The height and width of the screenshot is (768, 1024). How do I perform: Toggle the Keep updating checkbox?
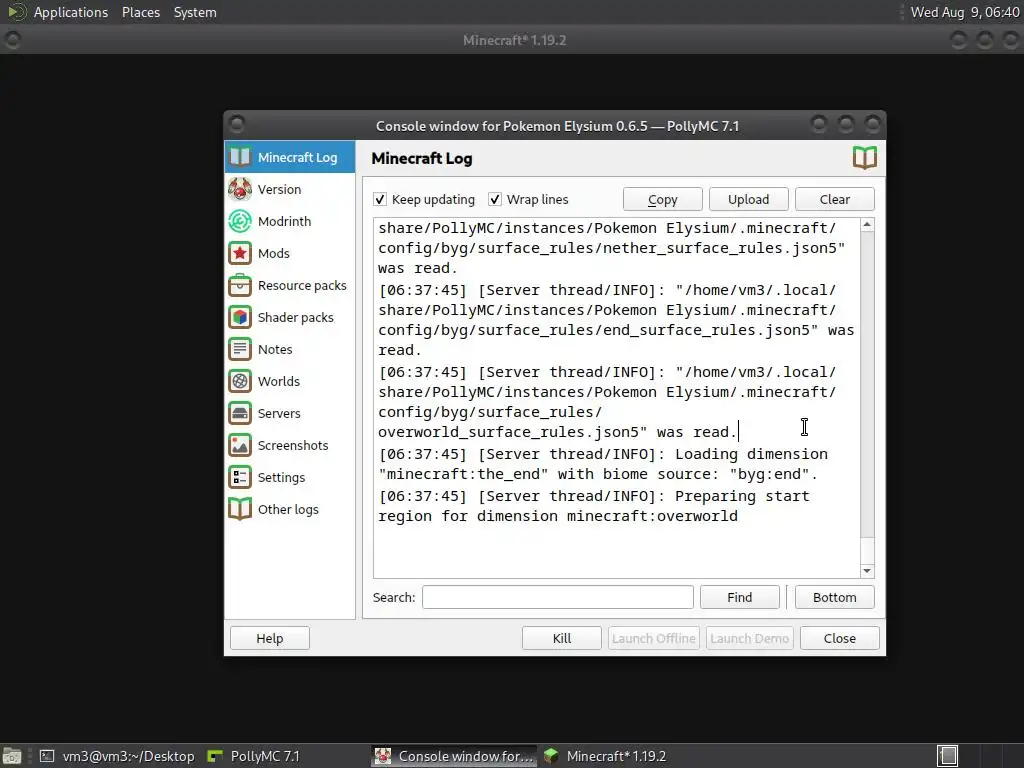coord(380,199)
